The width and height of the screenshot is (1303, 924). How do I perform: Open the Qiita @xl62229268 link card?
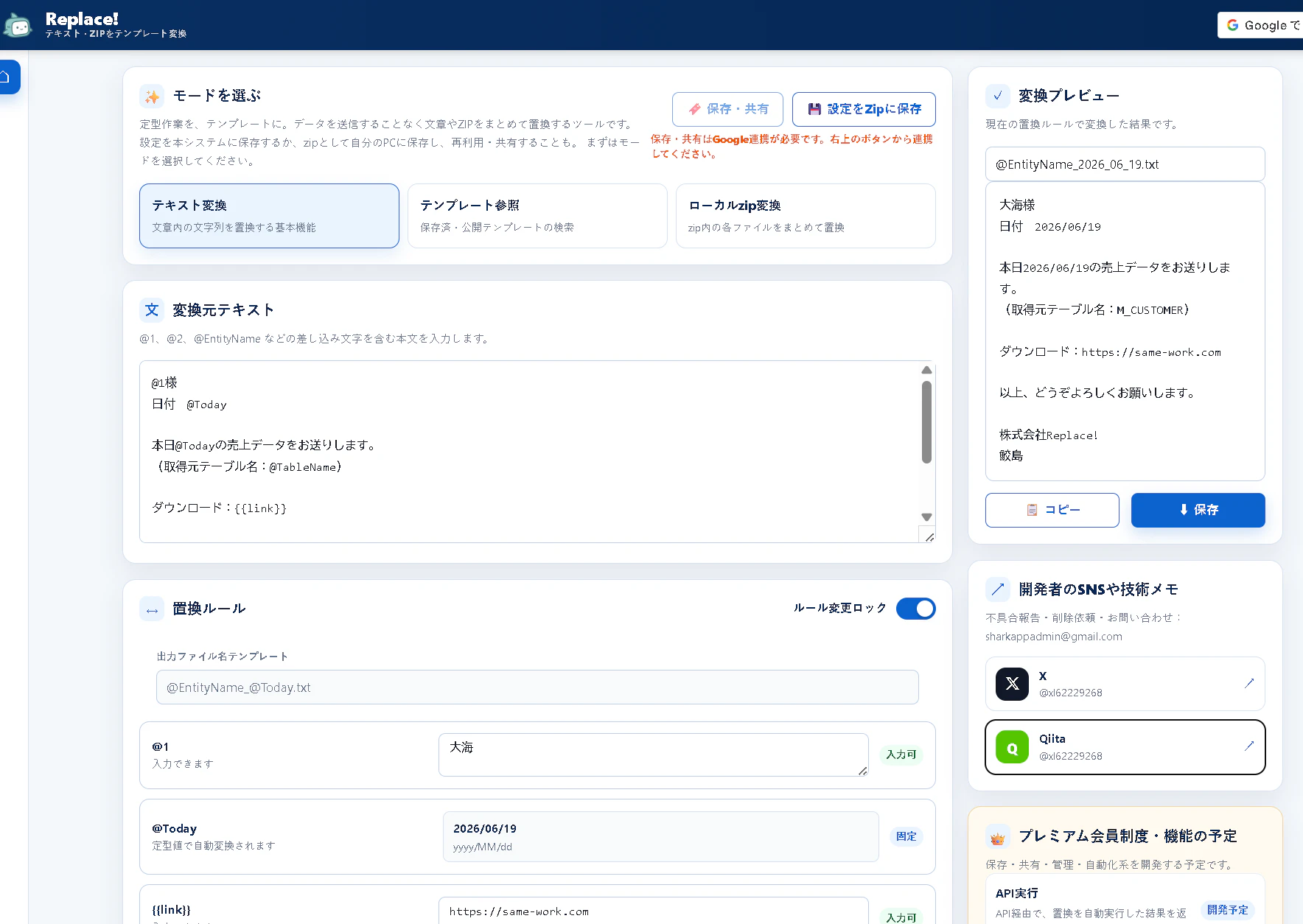(1125, 747)
